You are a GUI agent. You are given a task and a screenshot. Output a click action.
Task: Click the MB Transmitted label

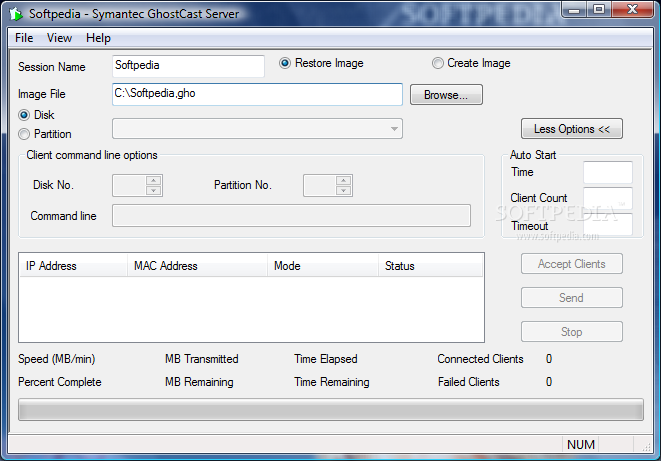click(202, 359)
